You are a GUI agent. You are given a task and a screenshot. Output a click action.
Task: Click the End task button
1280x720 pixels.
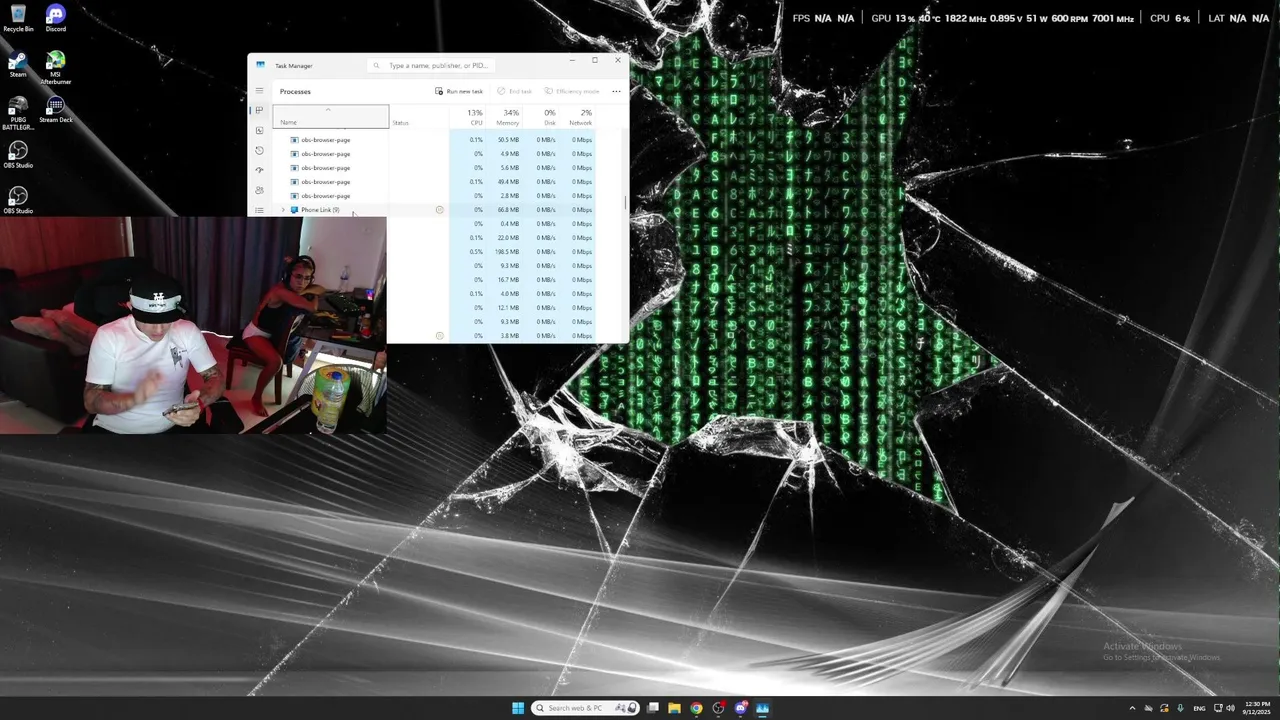tap(515, 91)
